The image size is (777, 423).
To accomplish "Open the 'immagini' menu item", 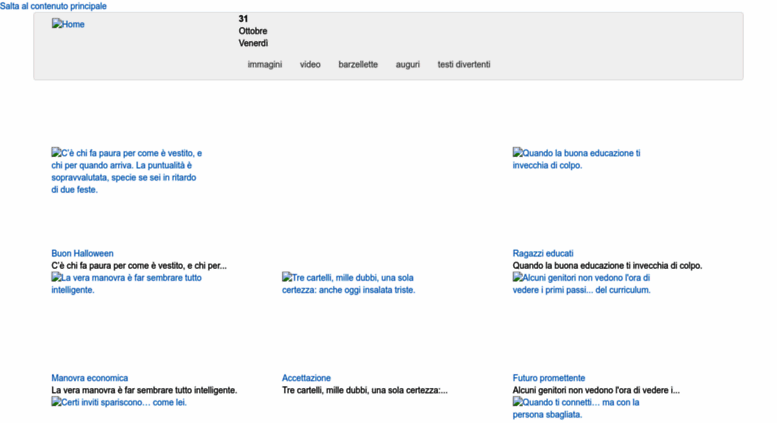I will [x=265, y=65].
